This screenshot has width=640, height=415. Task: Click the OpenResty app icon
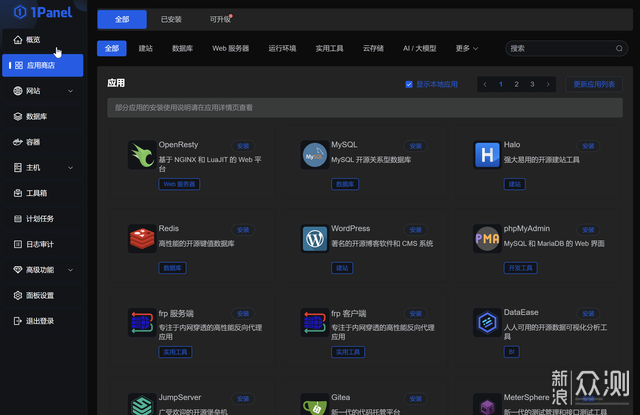pyautogui.click(x=140, y=155)
